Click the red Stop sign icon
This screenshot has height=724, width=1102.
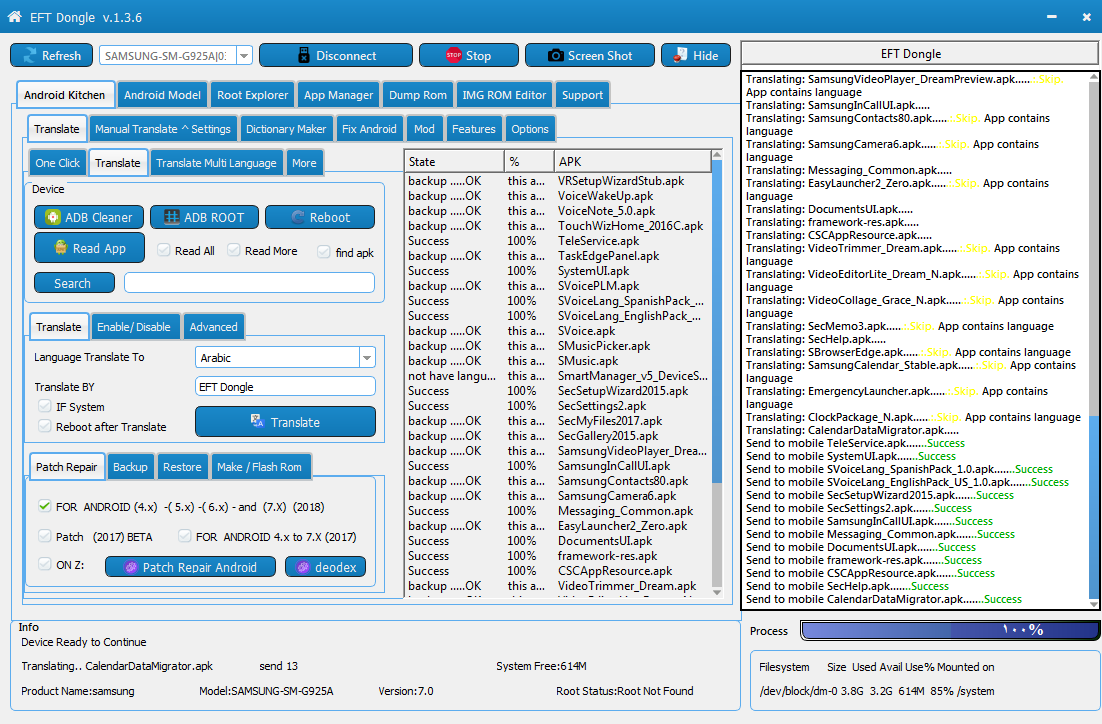pyautogui.click(x=453, y=56)
